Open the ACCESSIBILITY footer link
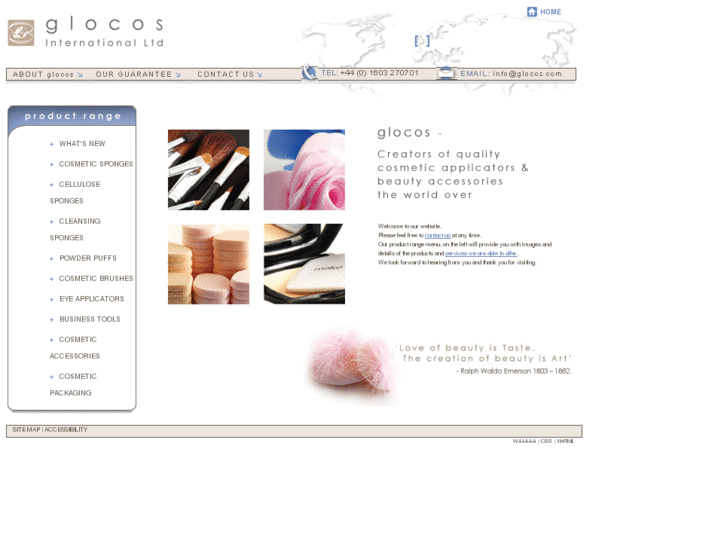Viewport: 727px width, 545px height. coord(66,430)
